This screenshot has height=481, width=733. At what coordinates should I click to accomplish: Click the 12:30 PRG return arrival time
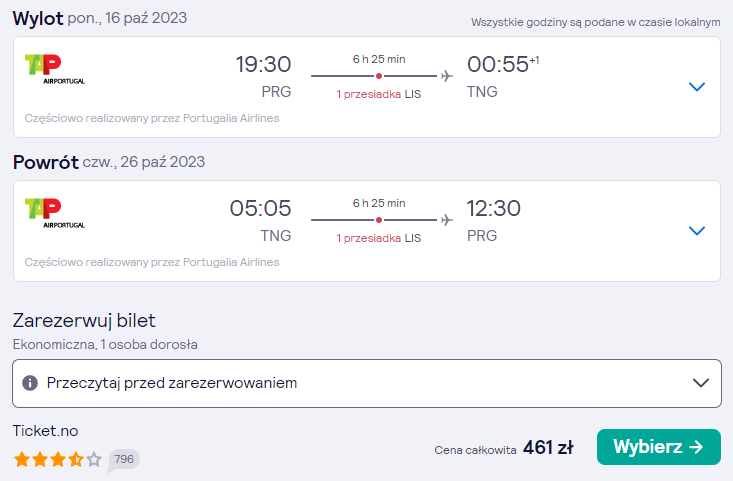[x=494, y=220]
